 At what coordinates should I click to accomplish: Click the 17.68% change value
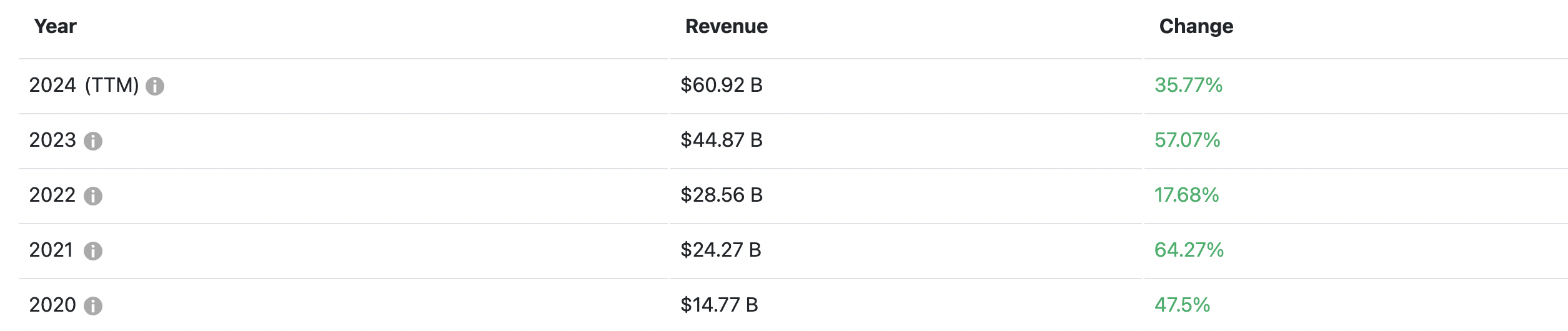[1186, 195]
